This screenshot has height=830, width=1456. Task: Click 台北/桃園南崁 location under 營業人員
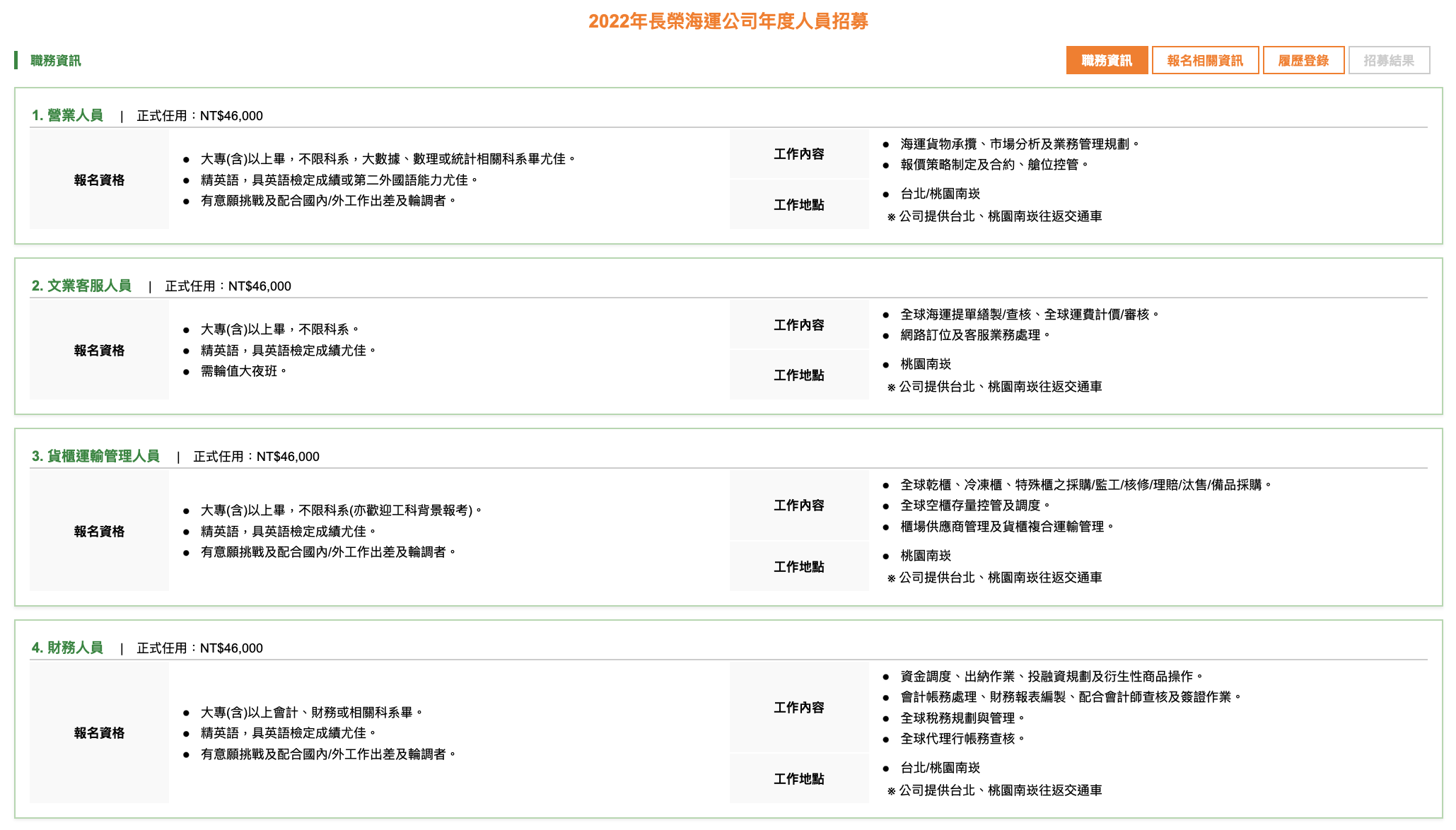(x=940, y=194)
